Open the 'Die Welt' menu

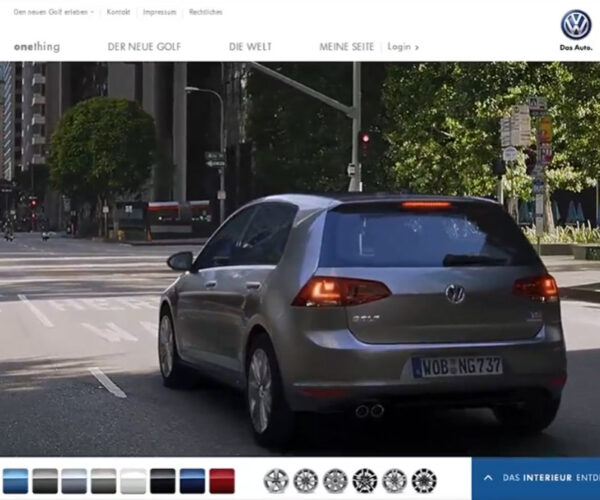(250, 47)
